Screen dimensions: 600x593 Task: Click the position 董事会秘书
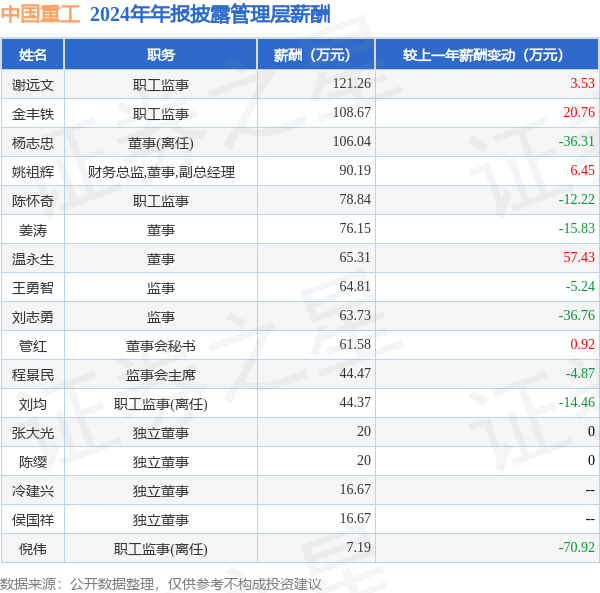click(161, 346)
